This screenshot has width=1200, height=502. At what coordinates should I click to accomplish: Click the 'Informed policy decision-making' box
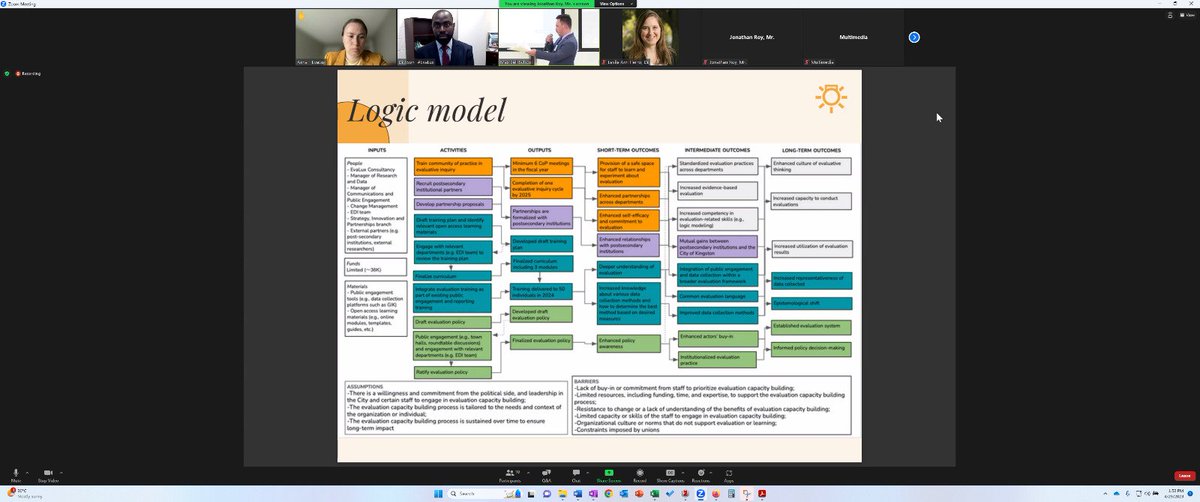tap(811, 348)
